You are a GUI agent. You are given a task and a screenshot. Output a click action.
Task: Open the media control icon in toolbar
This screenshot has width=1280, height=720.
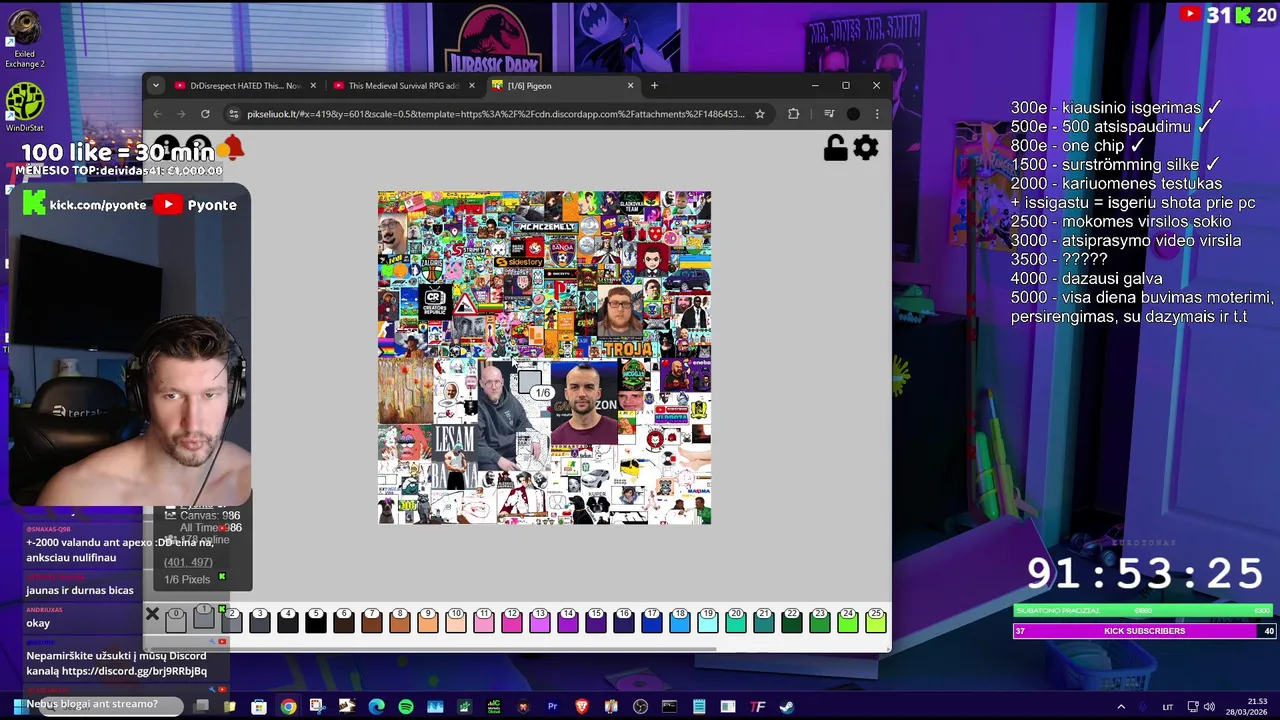click(828, 114)
